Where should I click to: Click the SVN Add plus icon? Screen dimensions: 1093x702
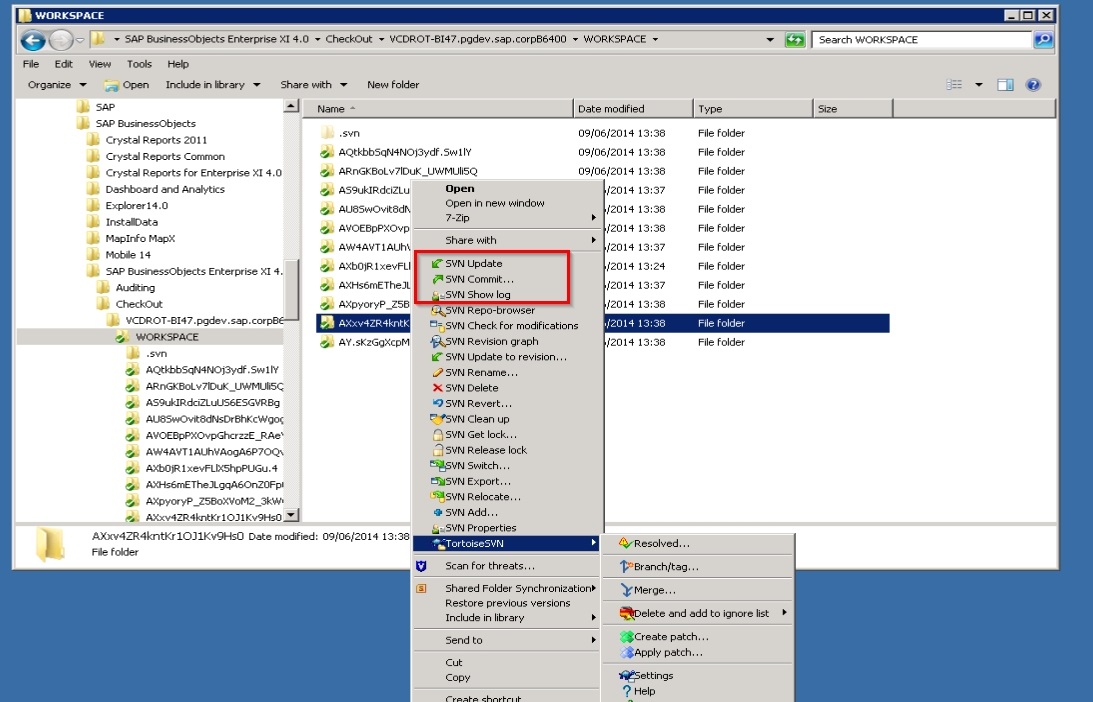coord(438,512)
